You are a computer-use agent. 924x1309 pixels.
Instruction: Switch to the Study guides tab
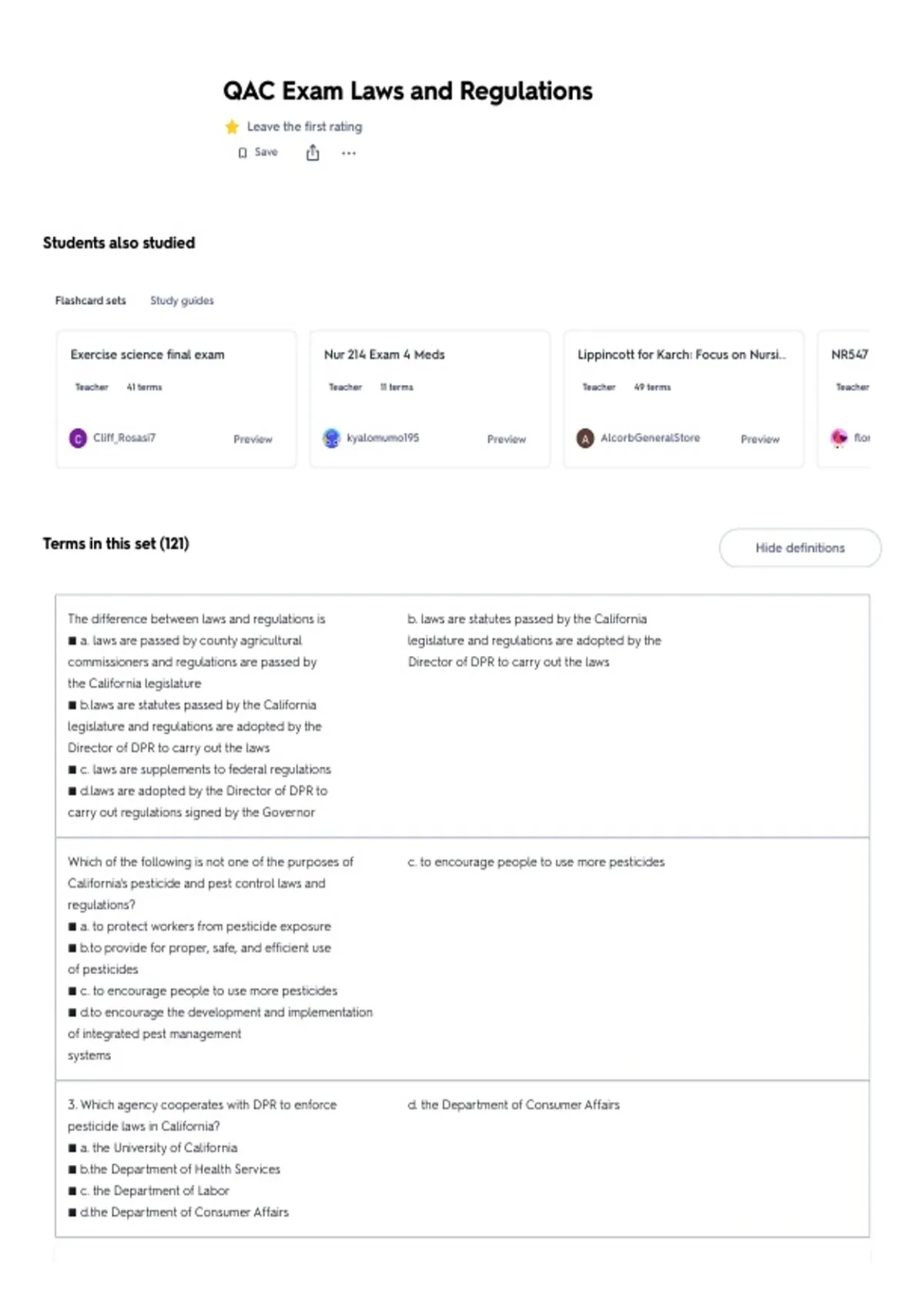coord(182,300)
